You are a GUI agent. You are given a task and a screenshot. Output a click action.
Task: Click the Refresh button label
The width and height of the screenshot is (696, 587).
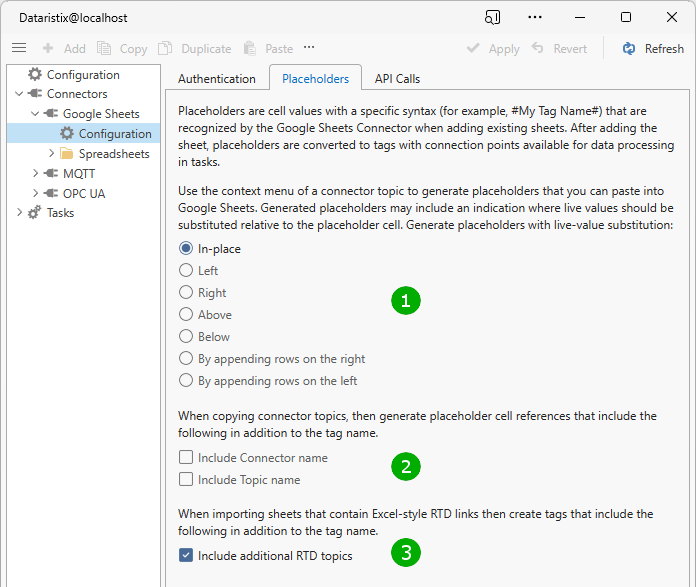pos(664,48)
